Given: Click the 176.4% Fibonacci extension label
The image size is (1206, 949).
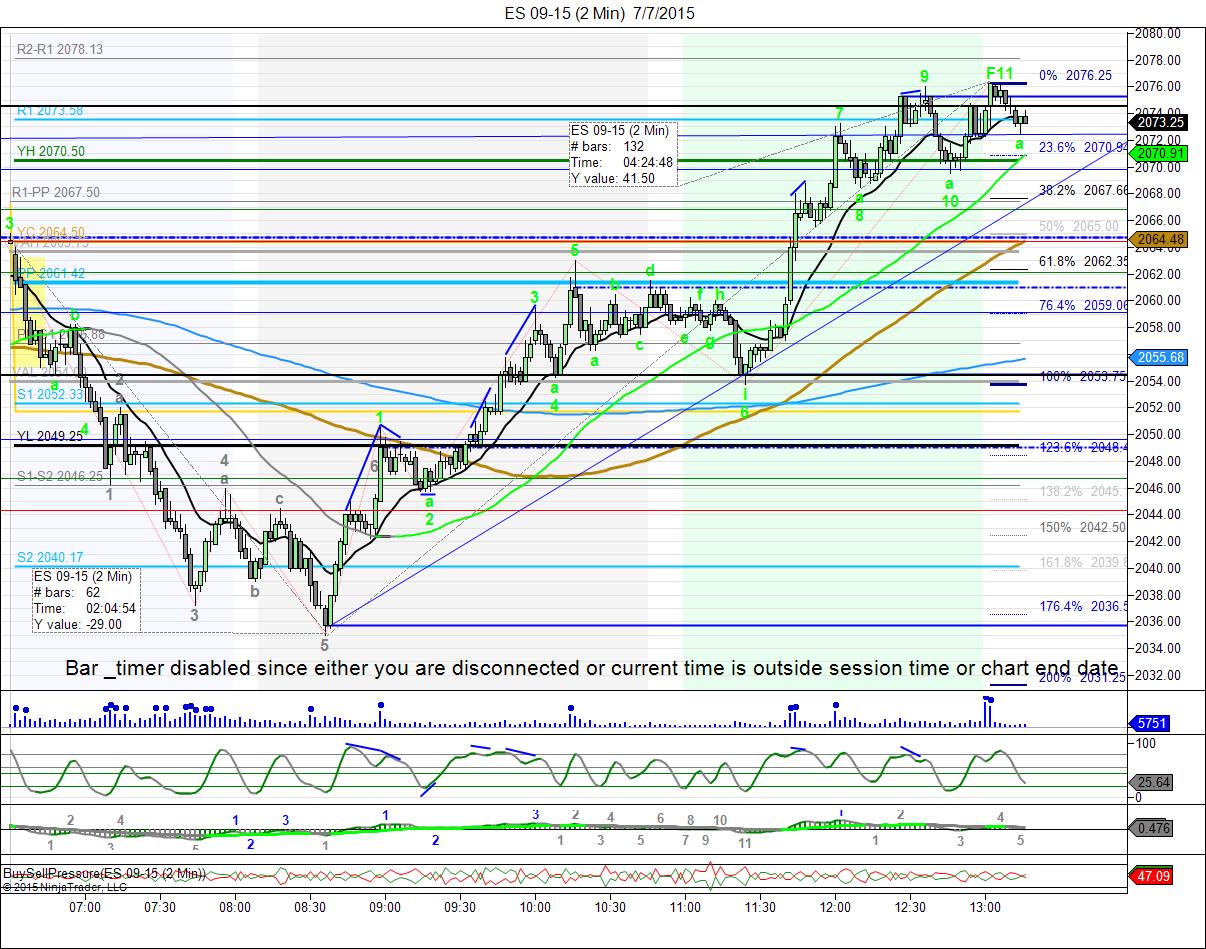Looking at the screenshot, I should point(1083,606).
